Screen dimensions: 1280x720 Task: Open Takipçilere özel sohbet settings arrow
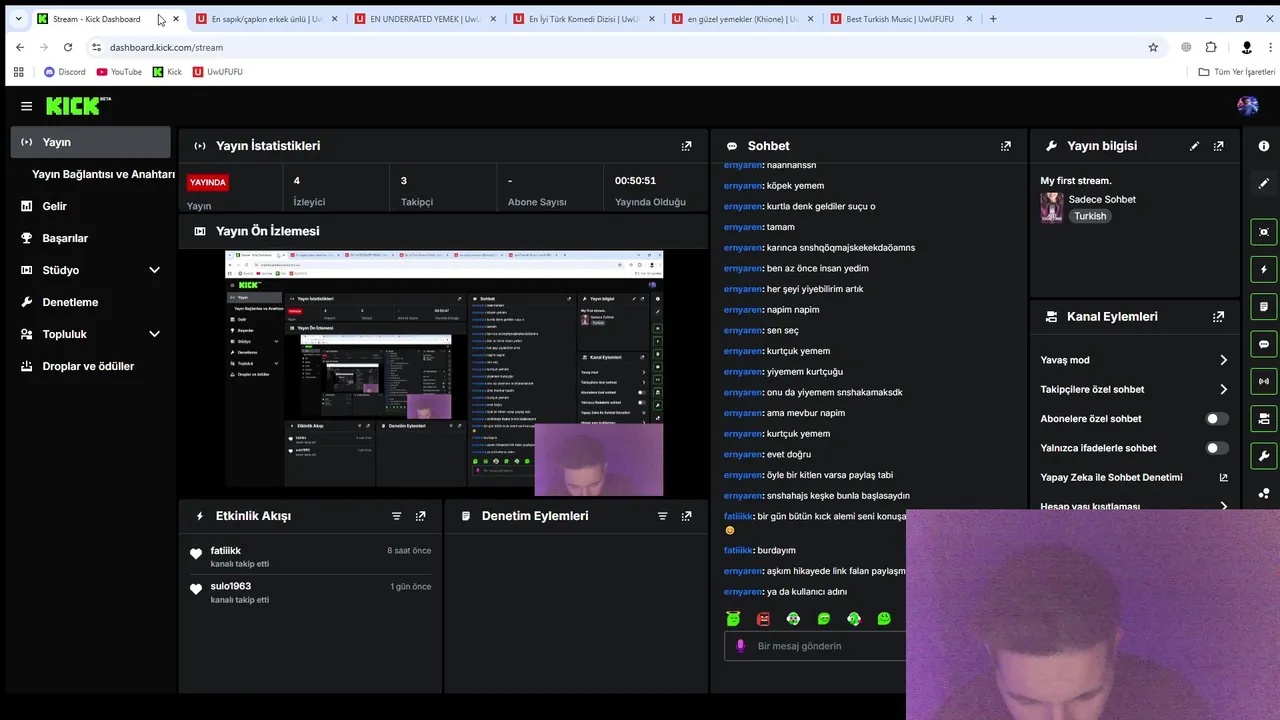(x=1223, y=389)
